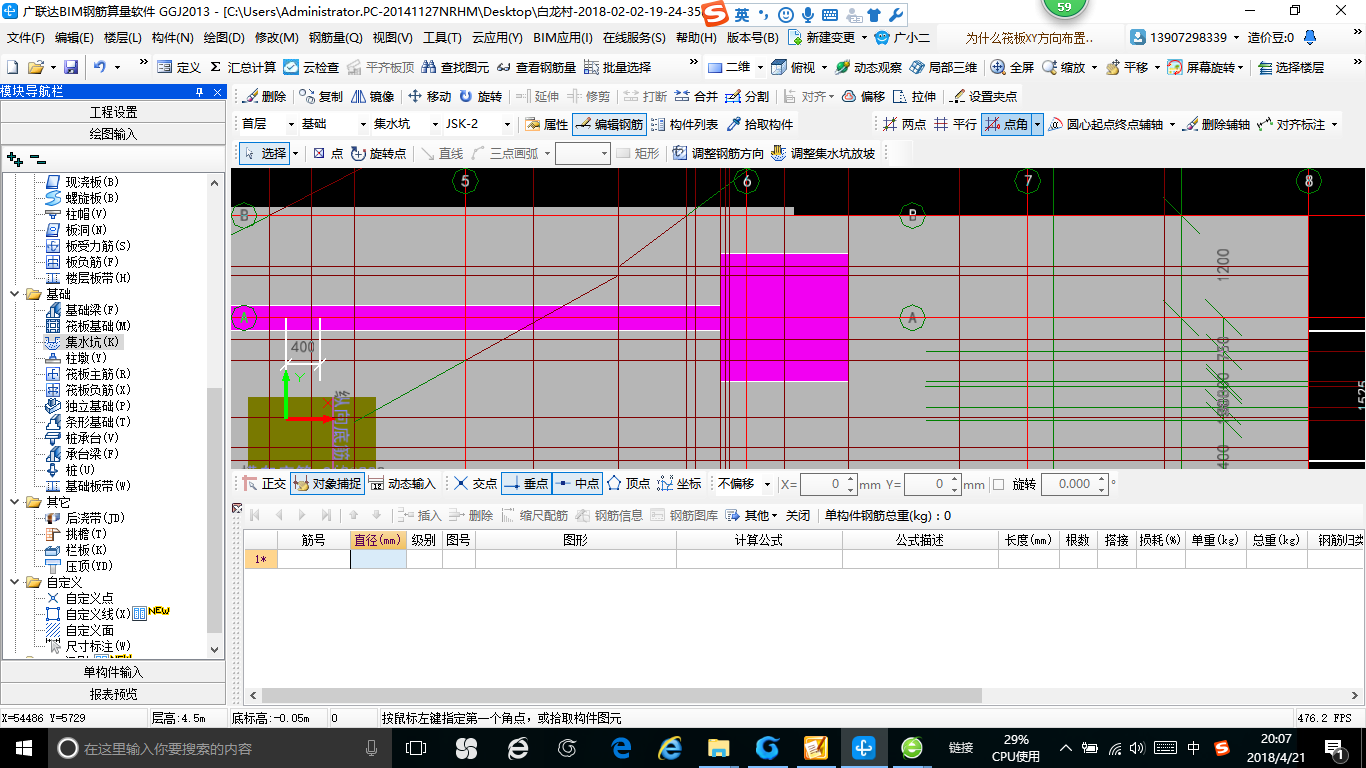Save the project with floppy icon
Image resolution: width=1366 pixels, height=768 pixels.
[71, 67]
